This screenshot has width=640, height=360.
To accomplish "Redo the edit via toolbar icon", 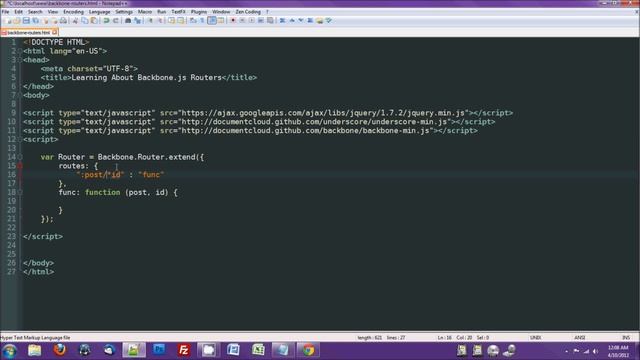I will [116, 20].
